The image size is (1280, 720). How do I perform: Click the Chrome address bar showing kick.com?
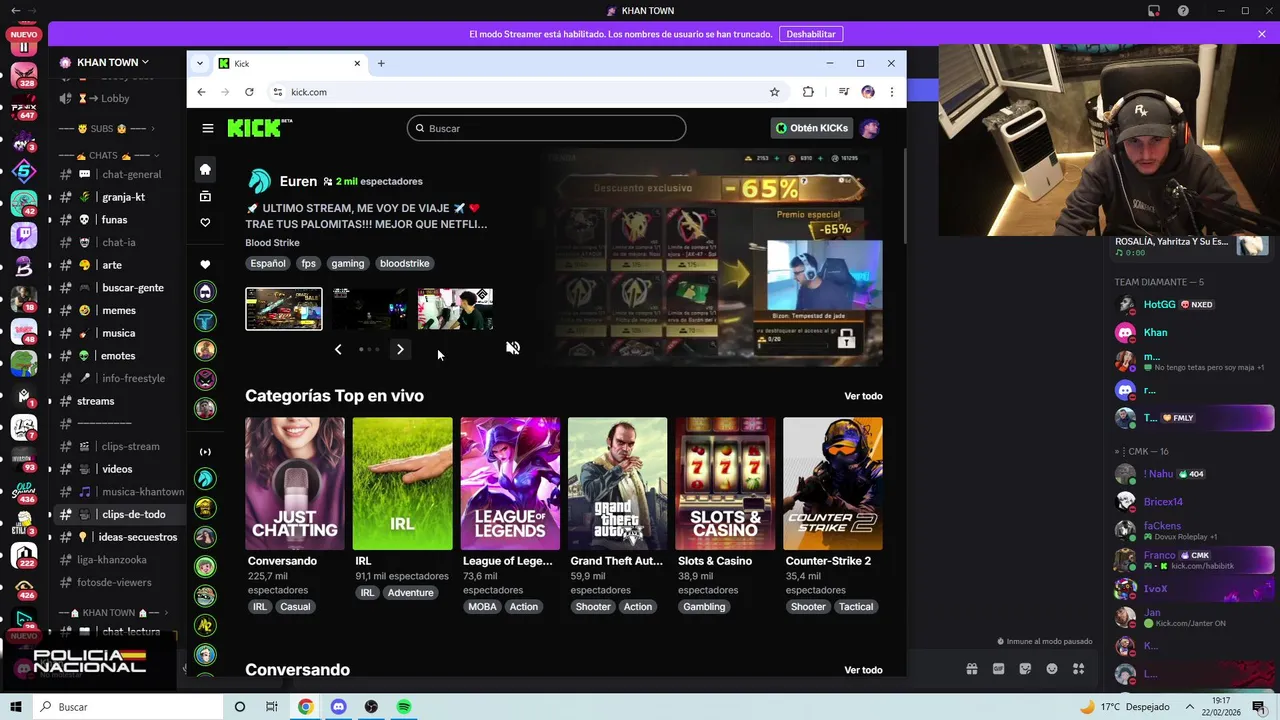[525, 92]
